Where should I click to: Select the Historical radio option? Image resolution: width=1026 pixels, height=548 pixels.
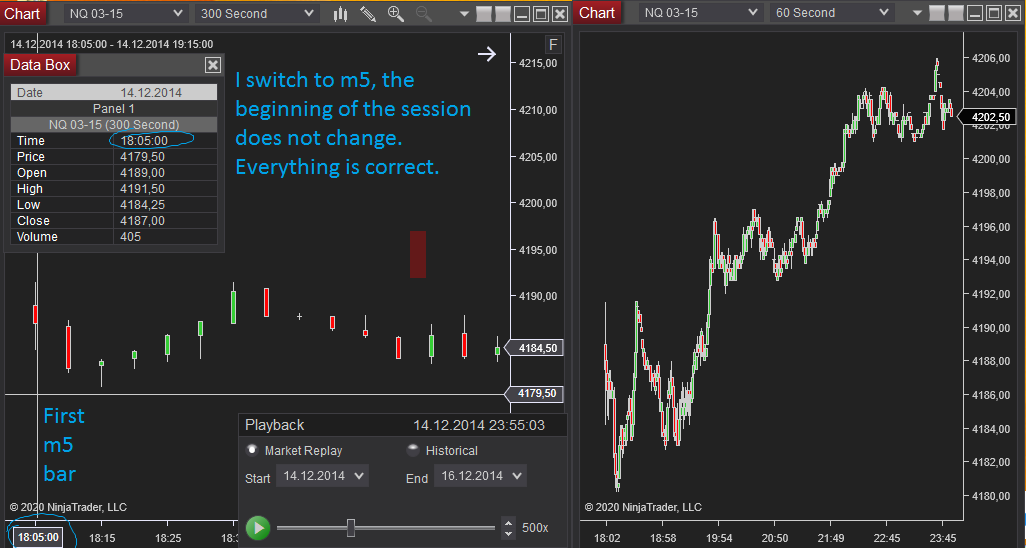click(x=413, y=451)
